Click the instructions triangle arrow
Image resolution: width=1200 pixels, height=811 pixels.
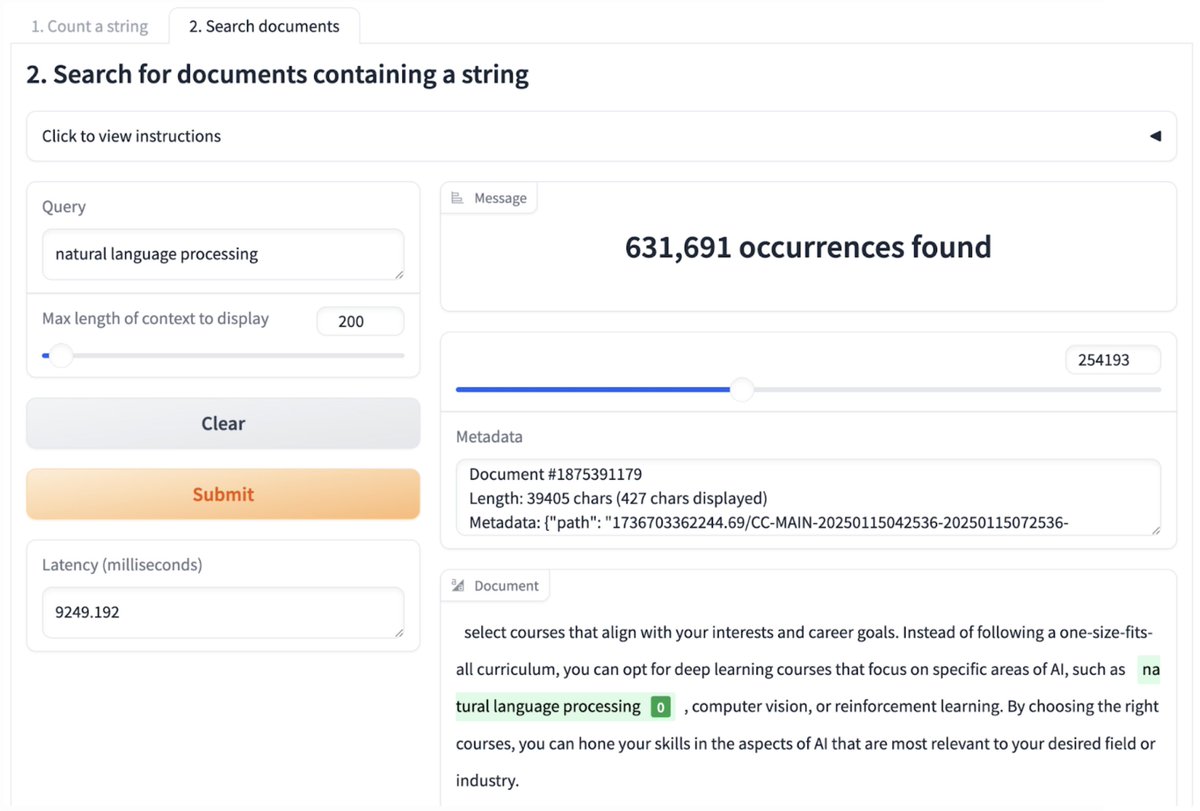pyautogui.click(x=1155, y=136)
